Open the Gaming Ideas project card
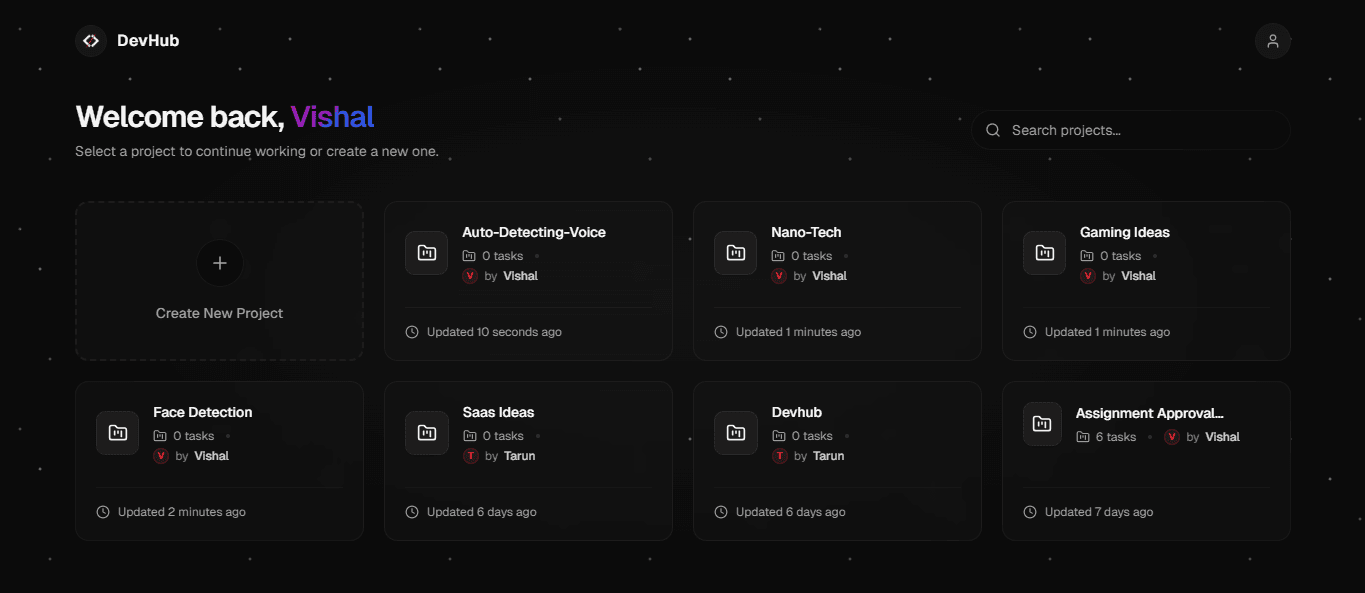Screen dimensions: 1365x593 click(1146, 281)
